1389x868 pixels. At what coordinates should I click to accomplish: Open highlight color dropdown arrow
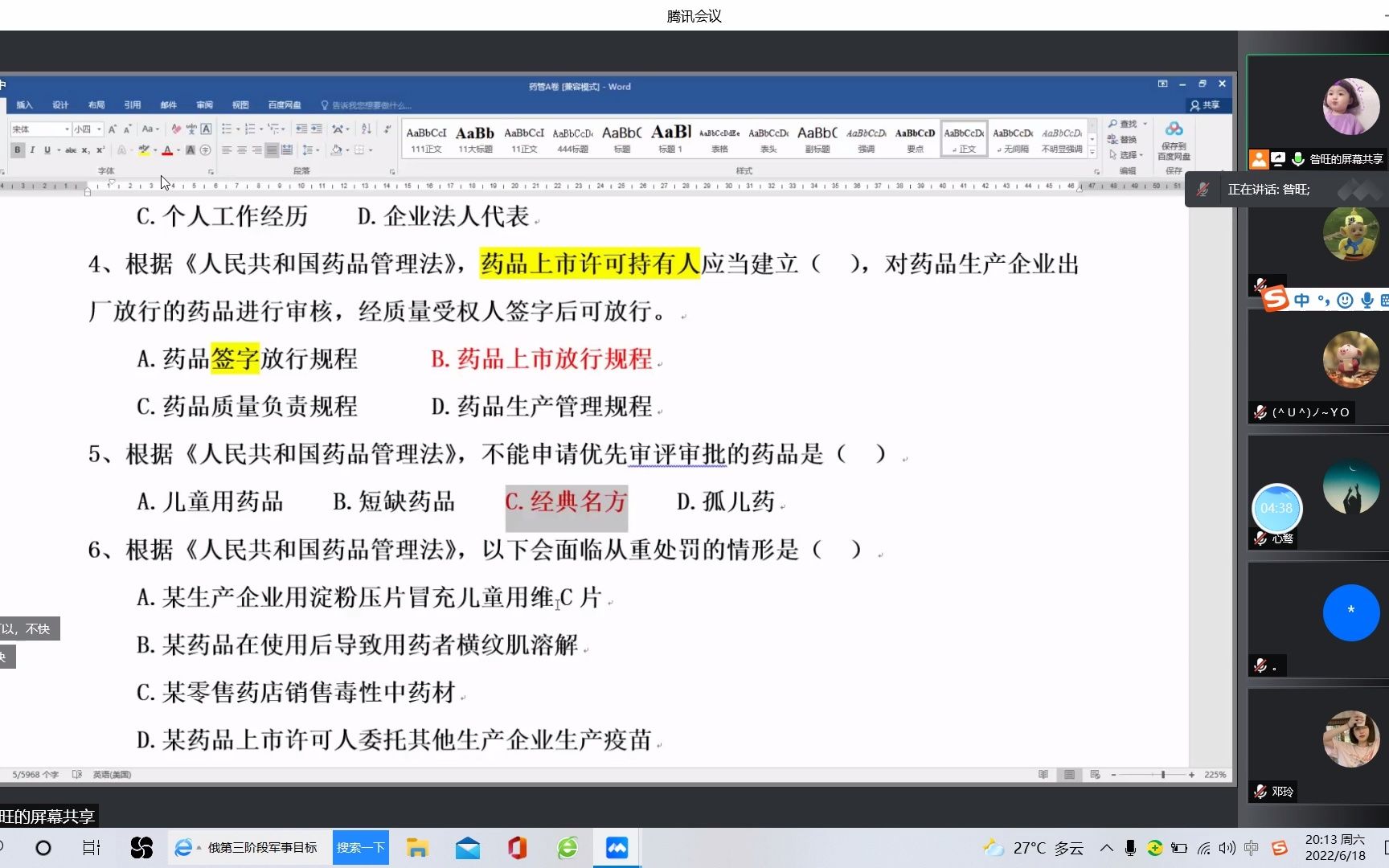(155, 150)
